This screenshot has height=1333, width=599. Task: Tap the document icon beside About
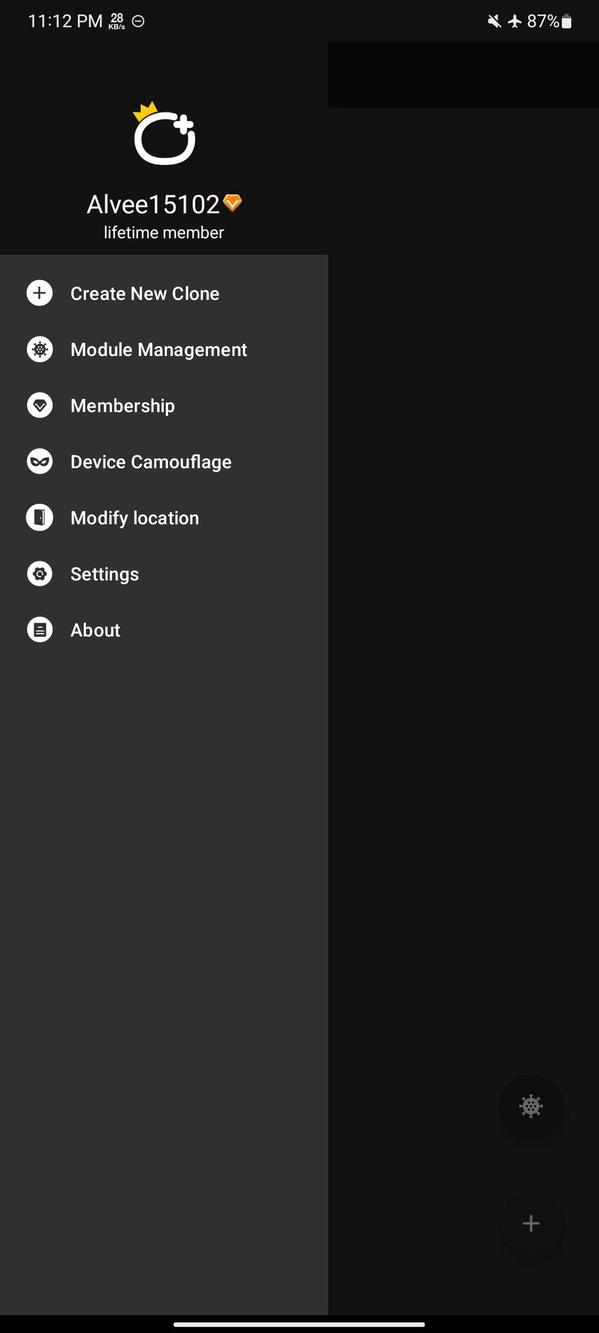pyautogui.click(x=39, y=629)
